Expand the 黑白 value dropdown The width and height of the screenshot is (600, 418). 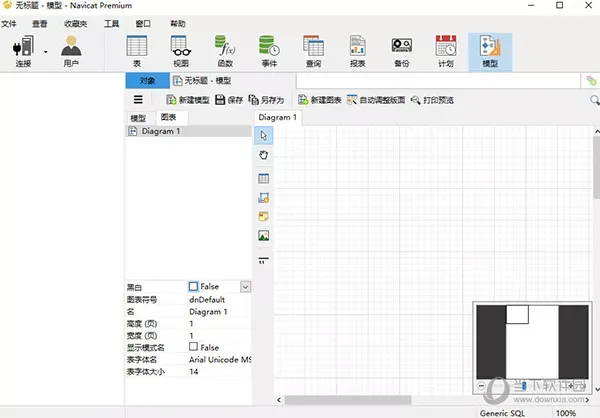[245, 287]
